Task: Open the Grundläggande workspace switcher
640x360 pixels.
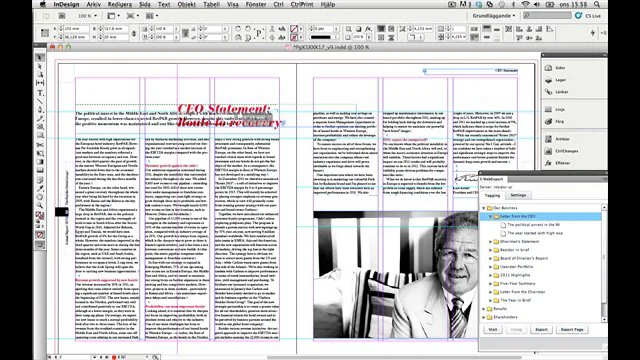Action: (494, 16)
